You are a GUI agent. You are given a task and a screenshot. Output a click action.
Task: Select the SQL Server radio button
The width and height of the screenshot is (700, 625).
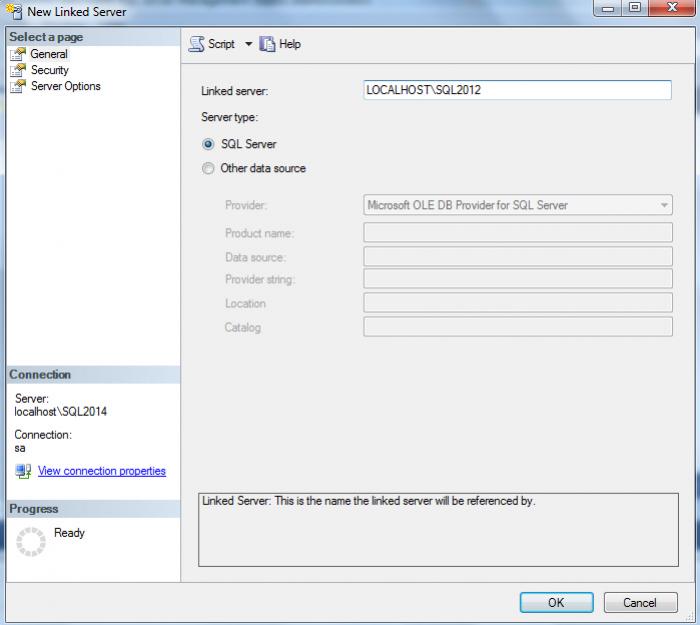[208, 144]
